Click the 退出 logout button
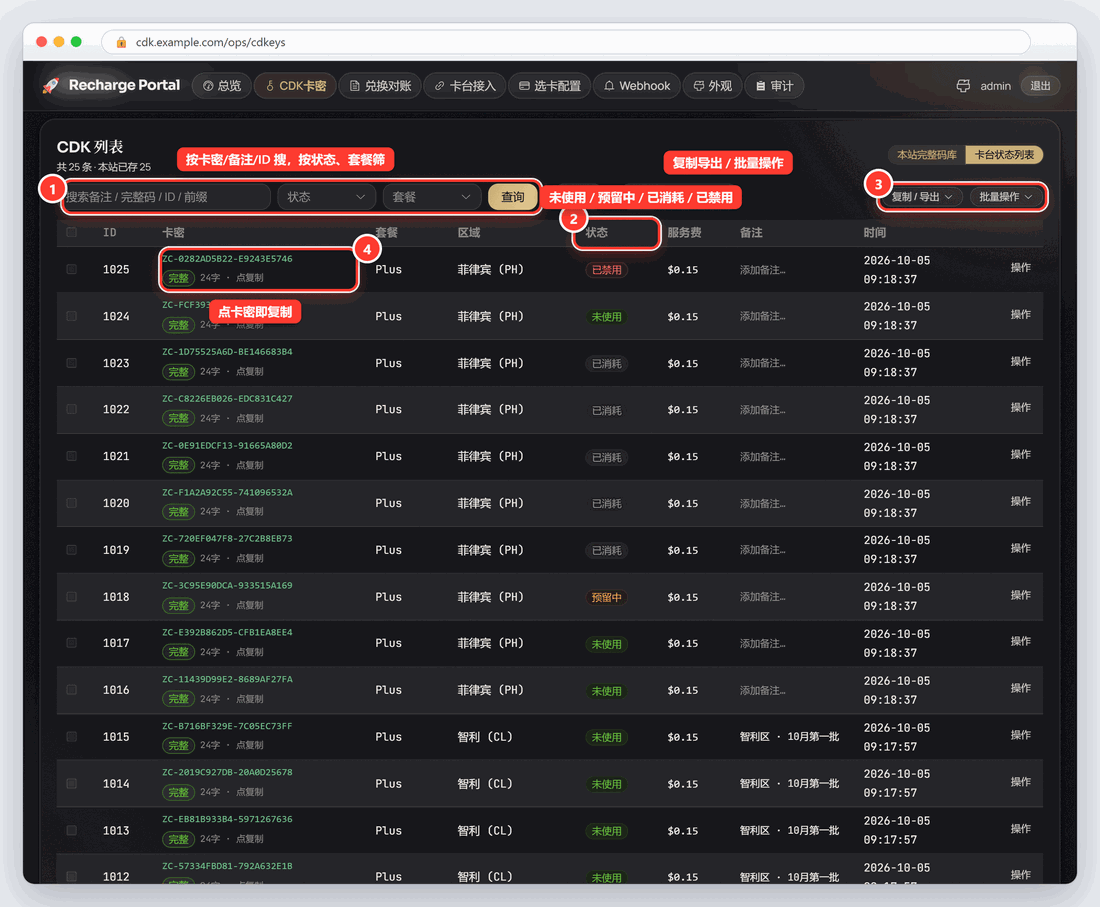 pos(1040,86)
